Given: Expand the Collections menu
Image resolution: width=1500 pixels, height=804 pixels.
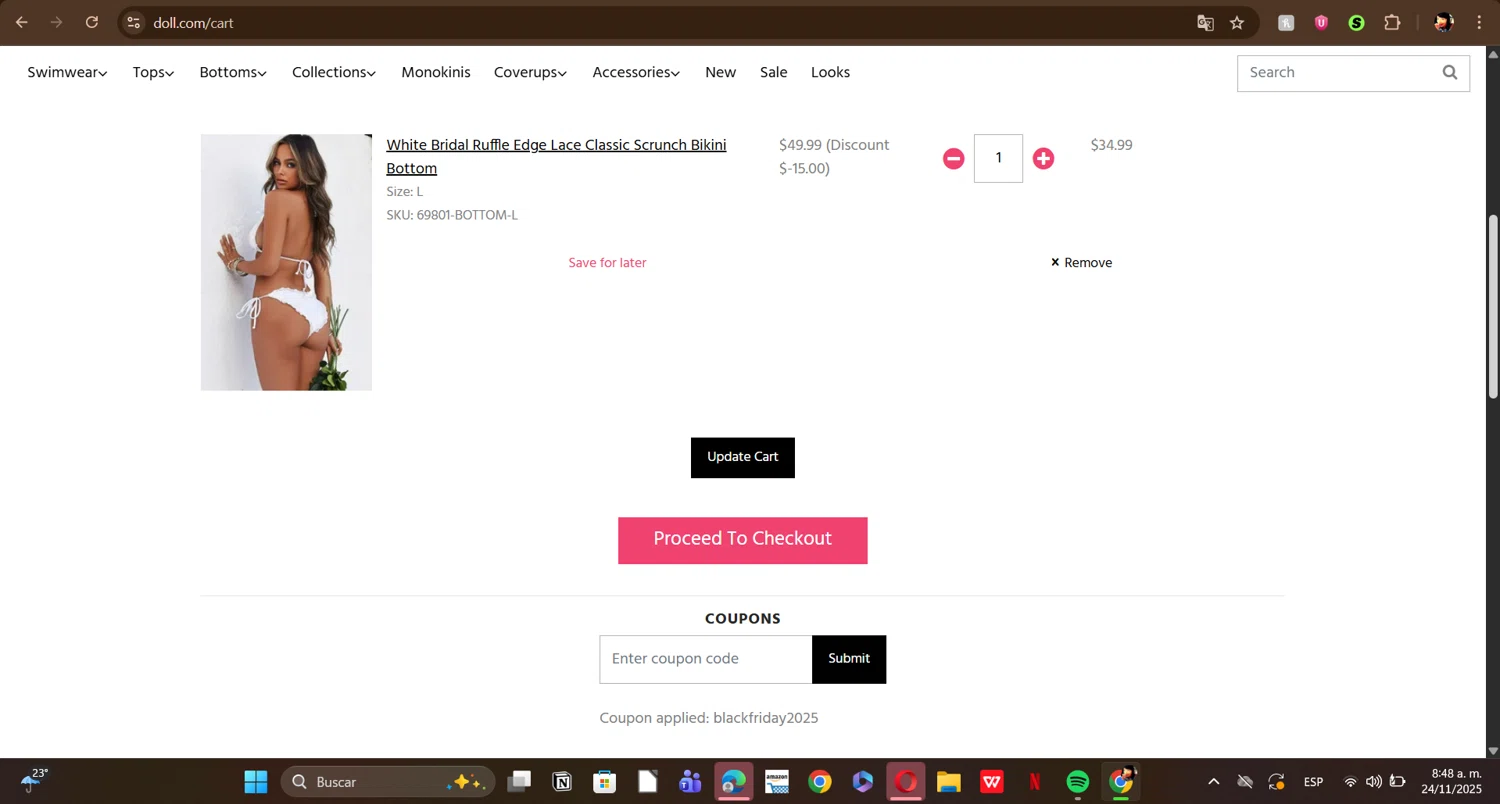Looking at the screenshot, I should click(334, 72).
